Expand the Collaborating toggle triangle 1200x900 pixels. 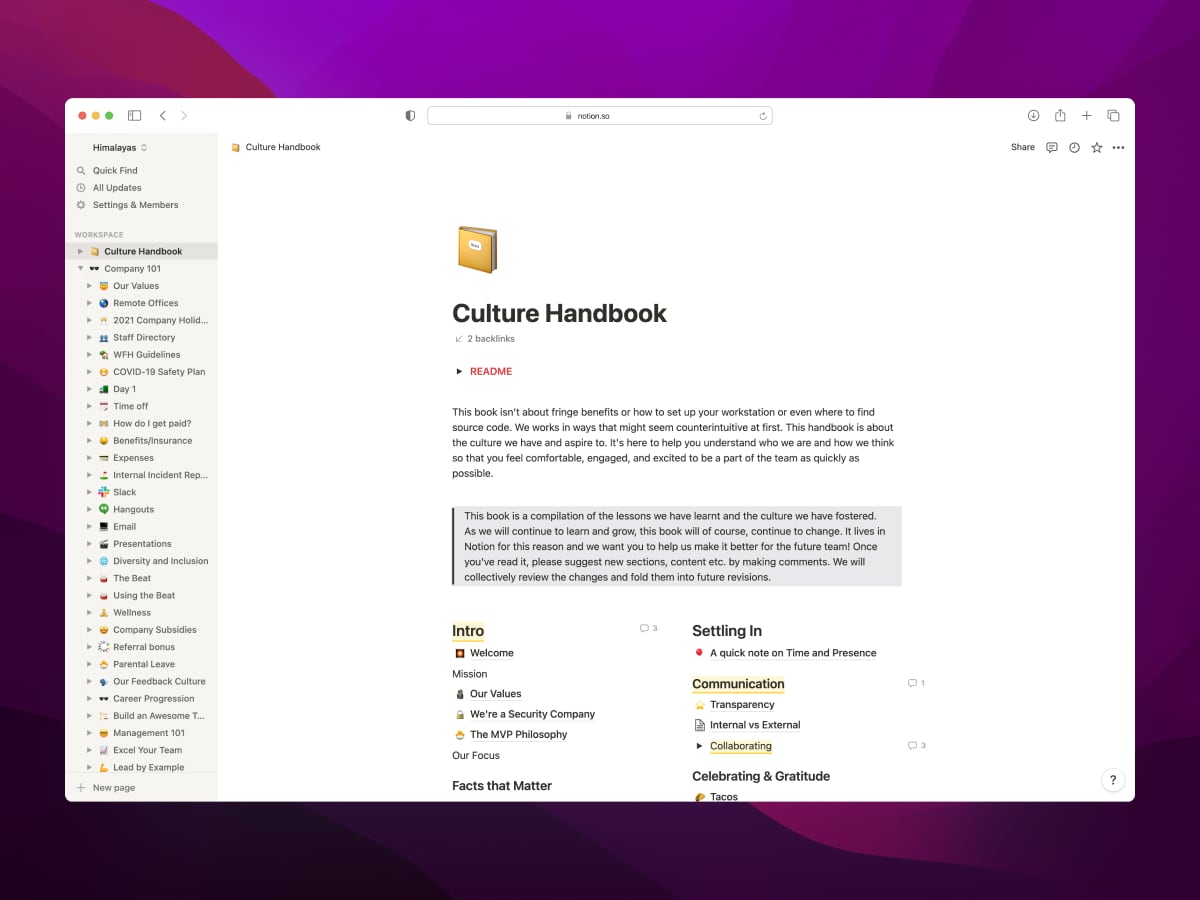(x=699, y=746)
